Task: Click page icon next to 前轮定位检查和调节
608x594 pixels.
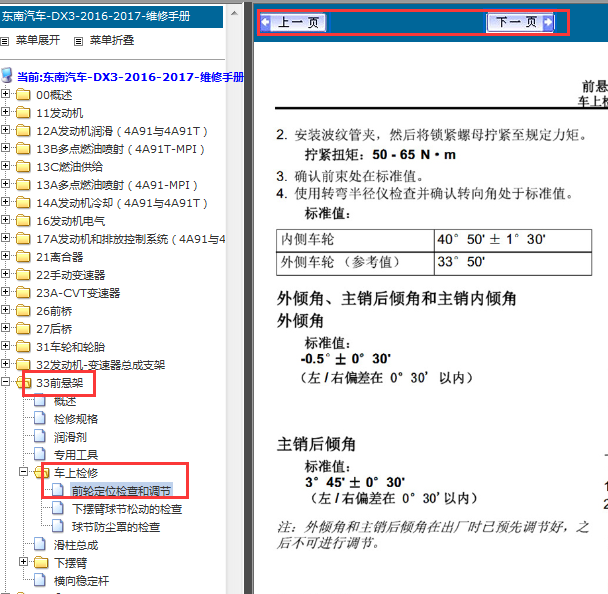Action: pos(58,490)
